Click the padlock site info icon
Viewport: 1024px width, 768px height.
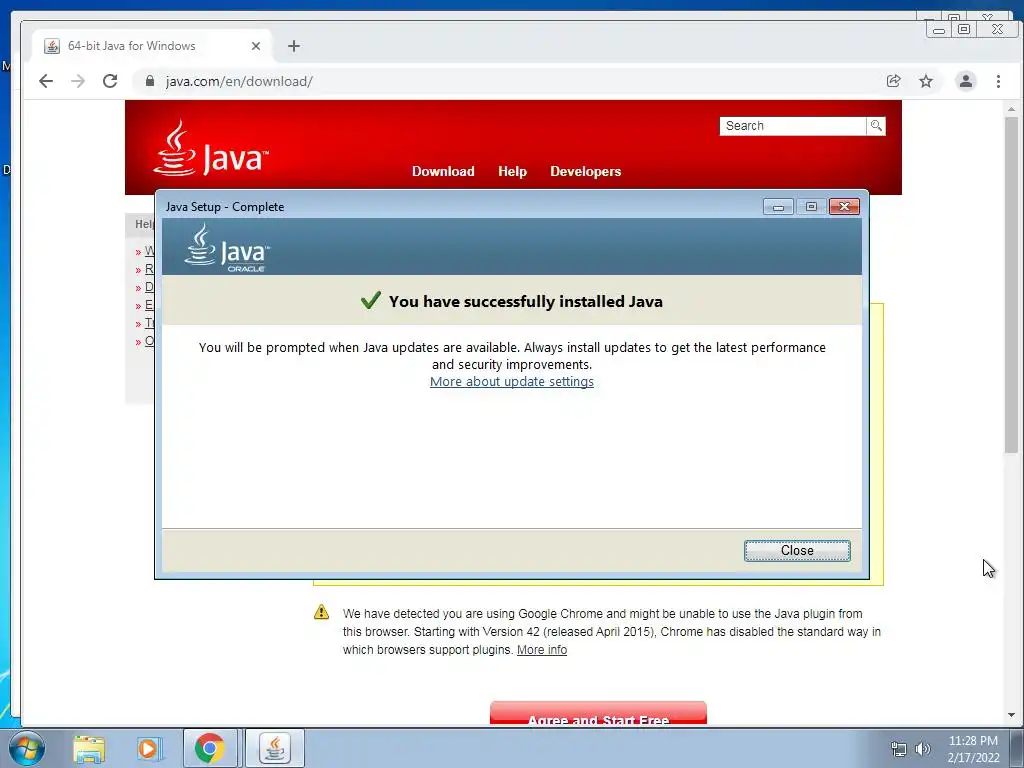pos(150,81)
